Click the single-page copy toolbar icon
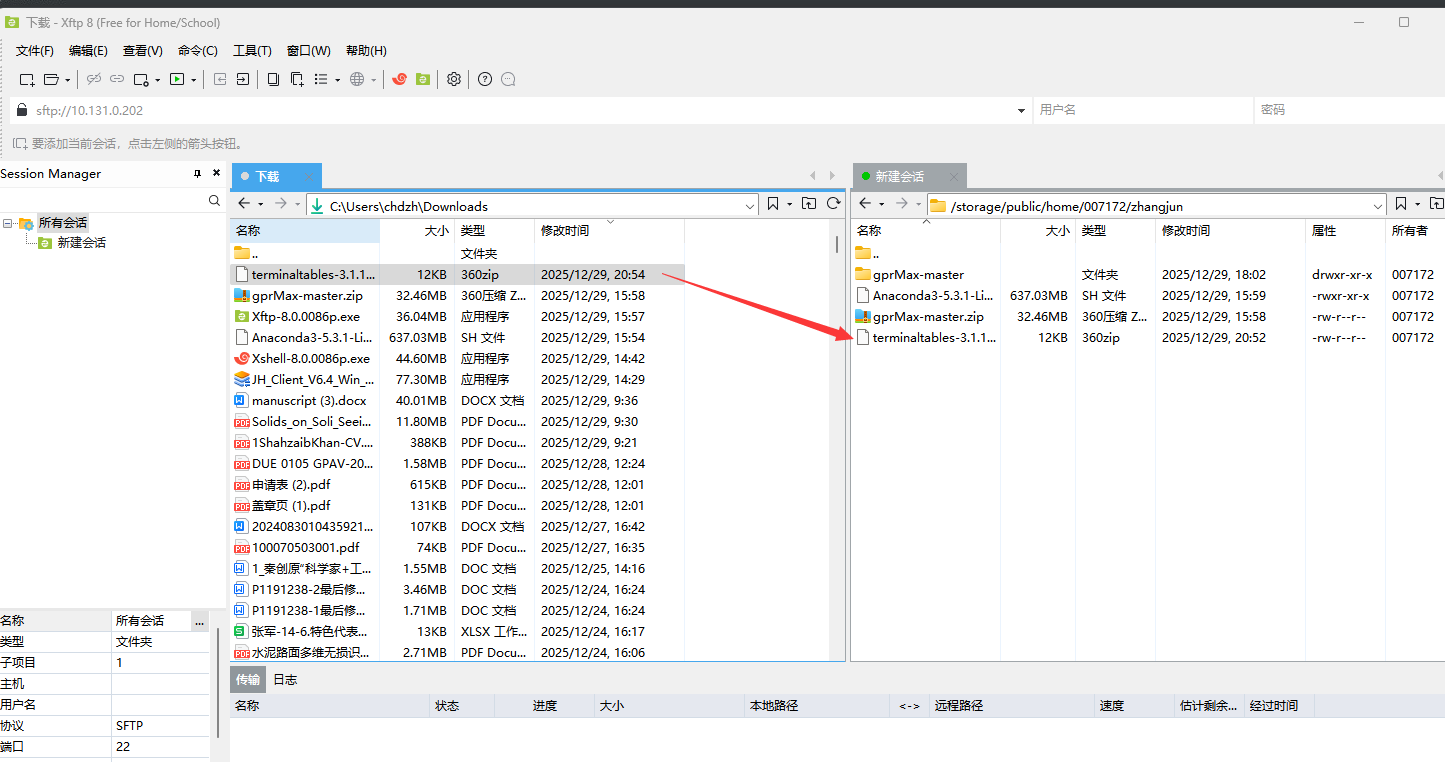This screenshot has width=1445, height=762. tap(273, 79)
